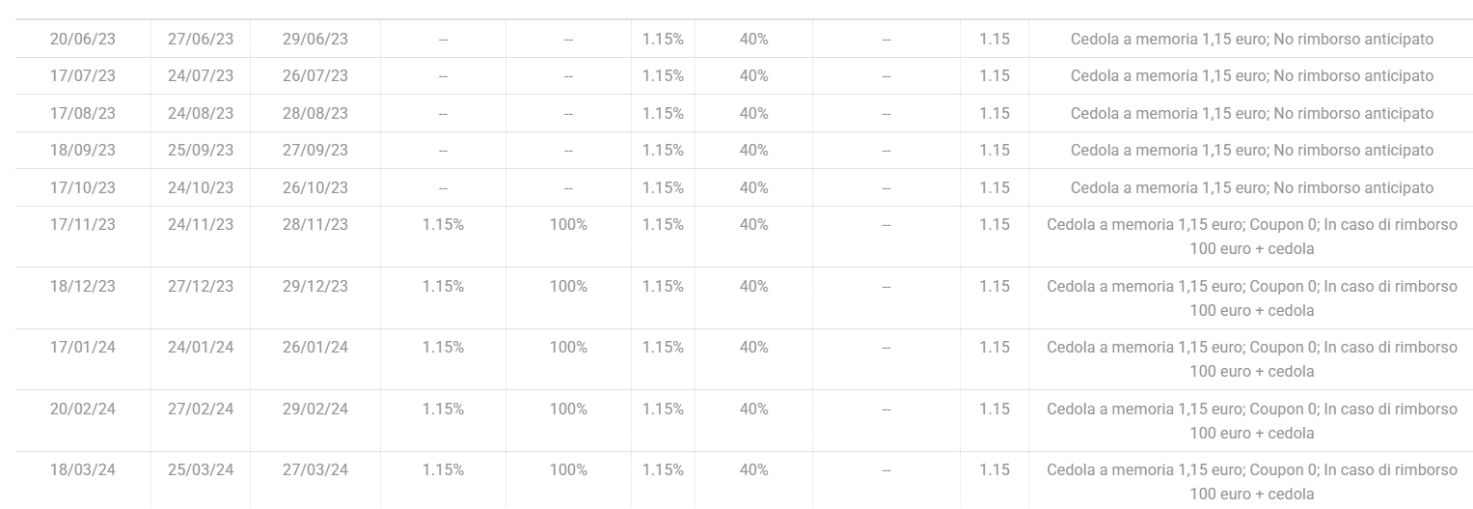Click the 100% value in 17/11/23 row
1473x509 pixels.
568,225
